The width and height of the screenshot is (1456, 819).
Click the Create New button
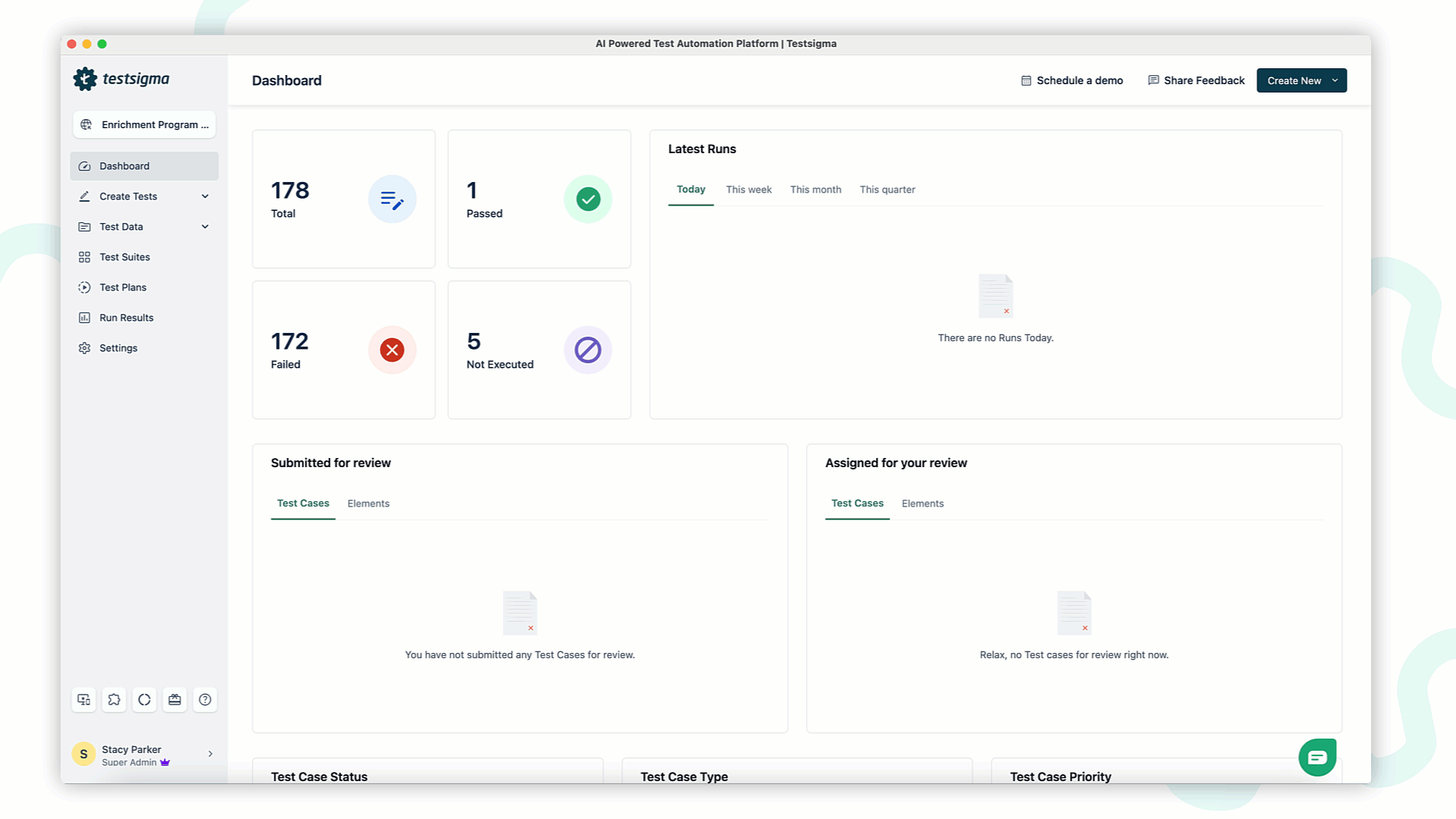coord(1301,80)
